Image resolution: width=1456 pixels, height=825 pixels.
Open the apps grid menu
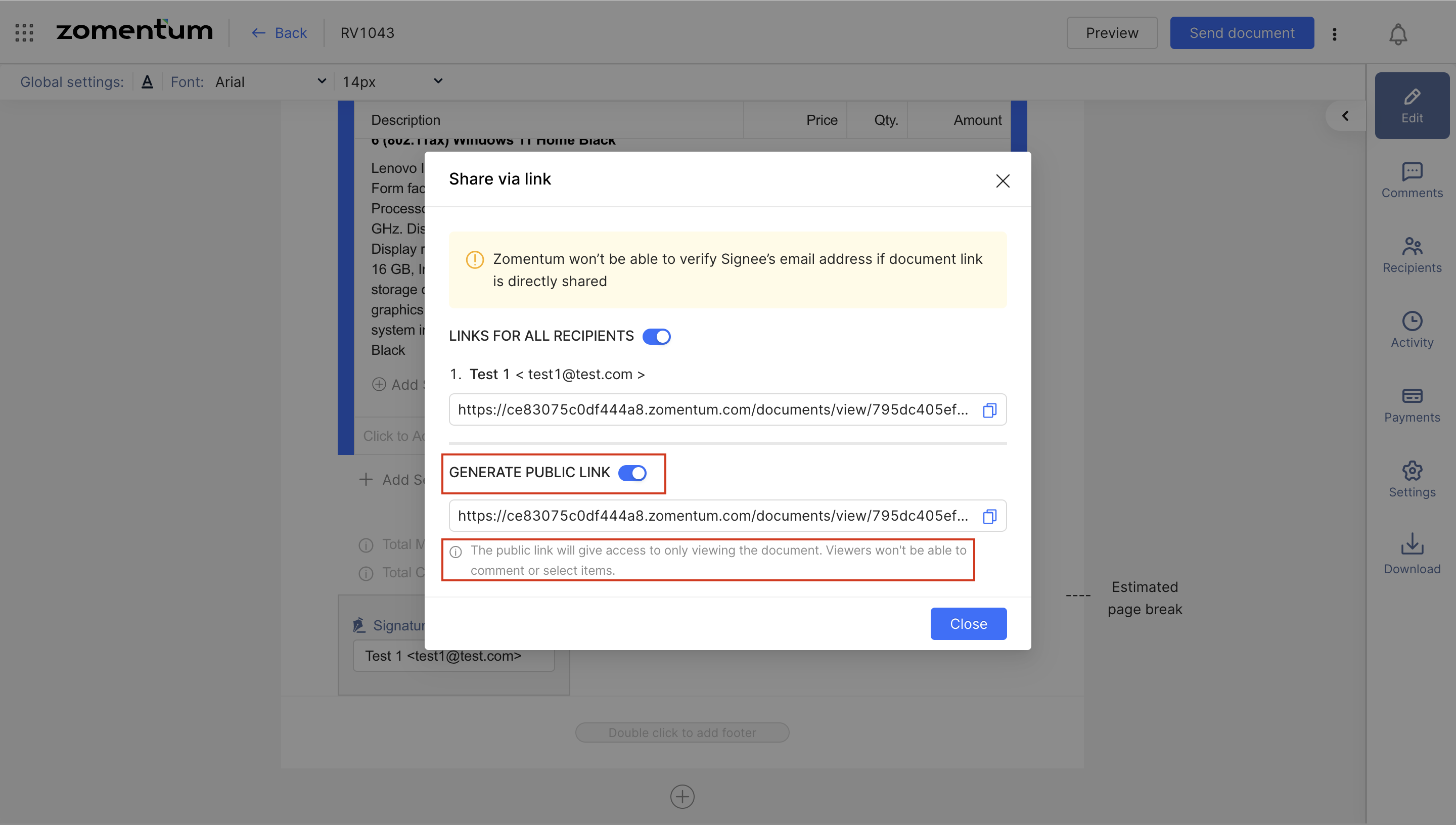24,33
